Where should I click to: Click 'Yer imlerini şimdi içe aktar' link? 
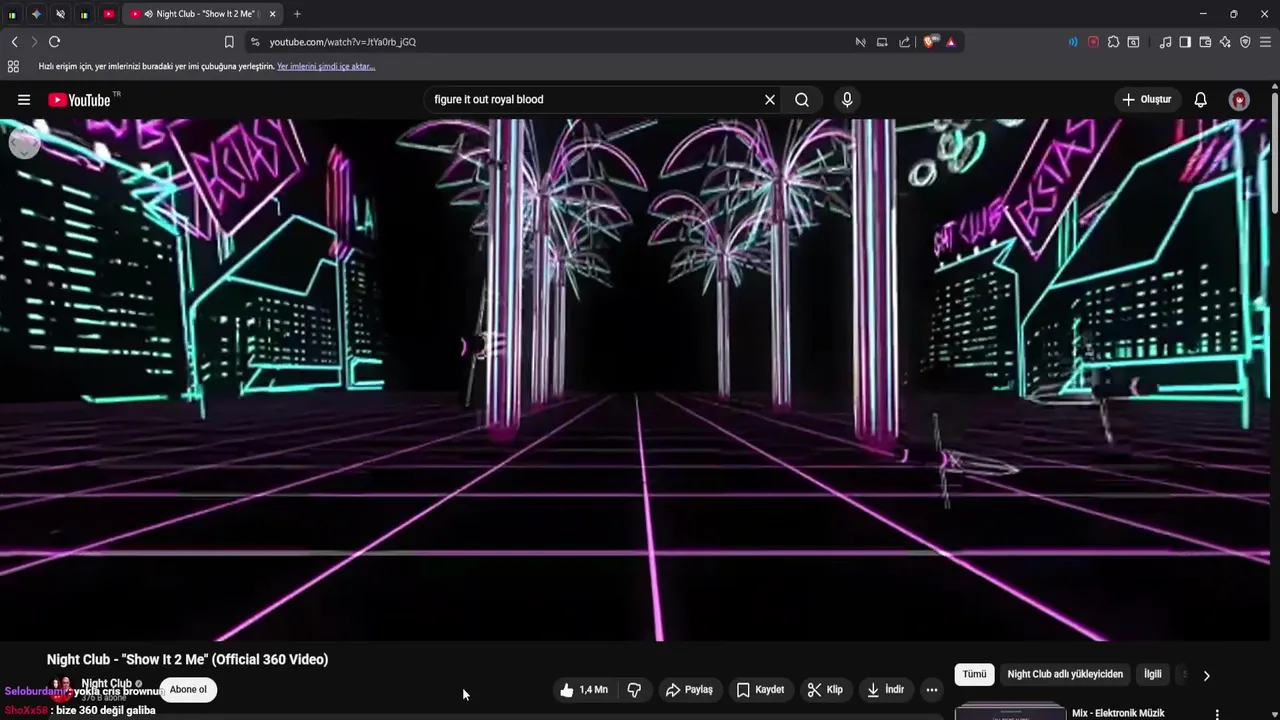tap(326, 67)
